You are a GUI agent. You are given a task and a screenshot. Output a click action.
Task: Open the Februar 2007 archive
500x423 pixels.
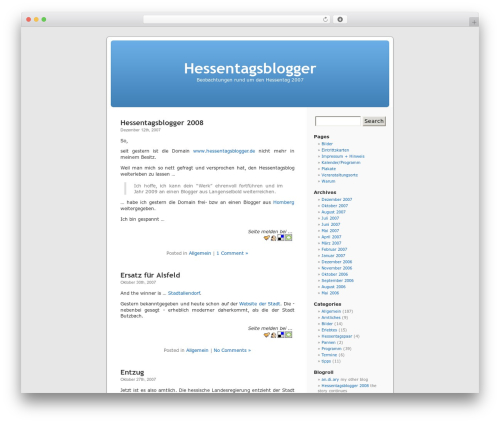(x=334, y=249)
